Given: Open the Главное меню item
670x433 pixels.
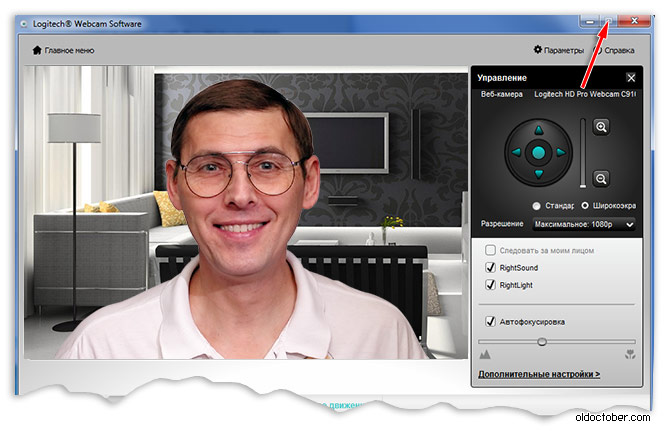Looking at the screenshot, I should point(63,50).
